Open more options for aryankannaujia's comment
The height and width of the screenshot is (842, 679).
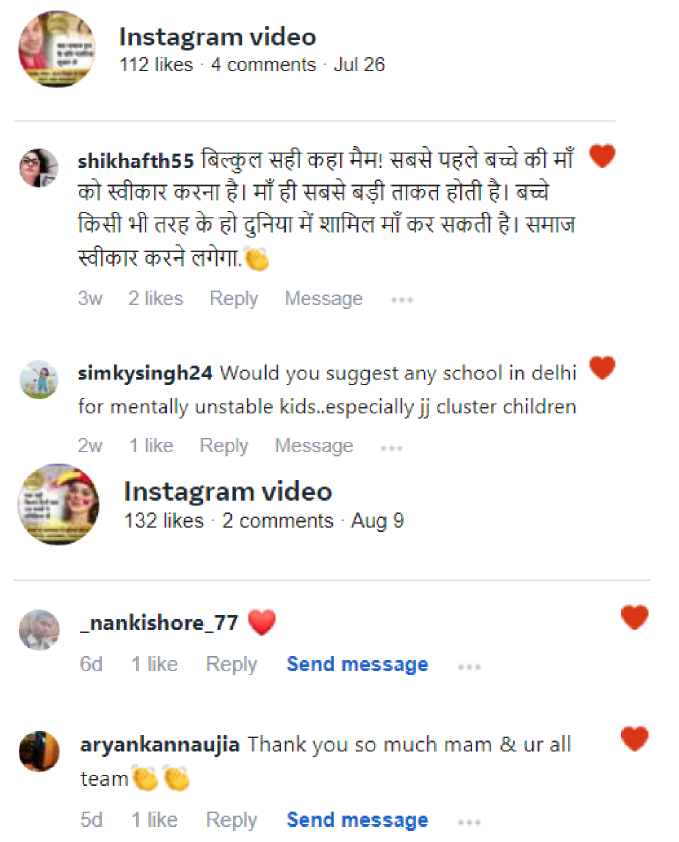click(x=469, y=822)
